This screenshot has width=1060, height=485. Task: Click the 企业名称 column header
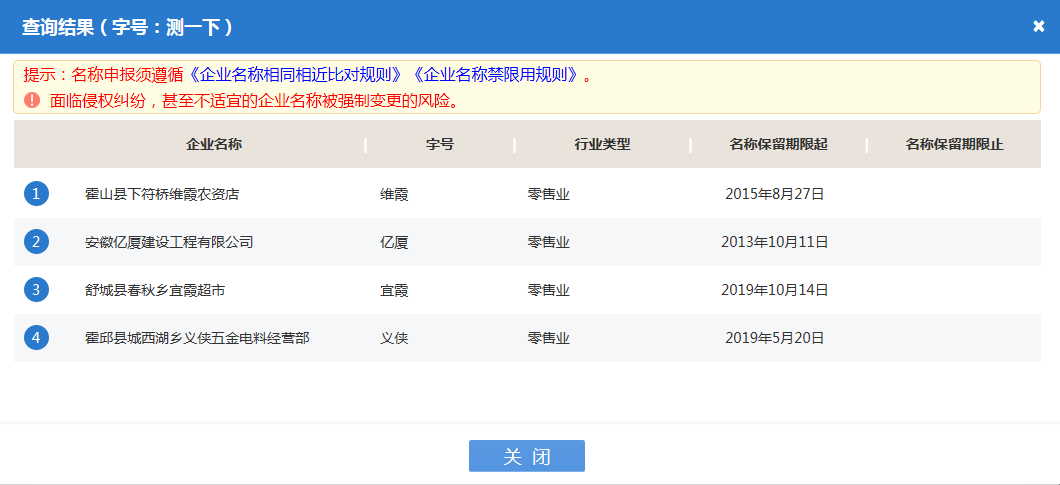click(x=214, y=144)
